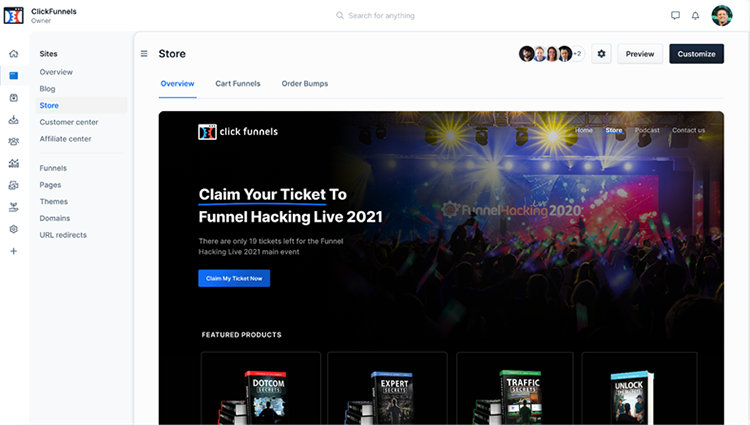Open store settings gear button

coord(601,54)
